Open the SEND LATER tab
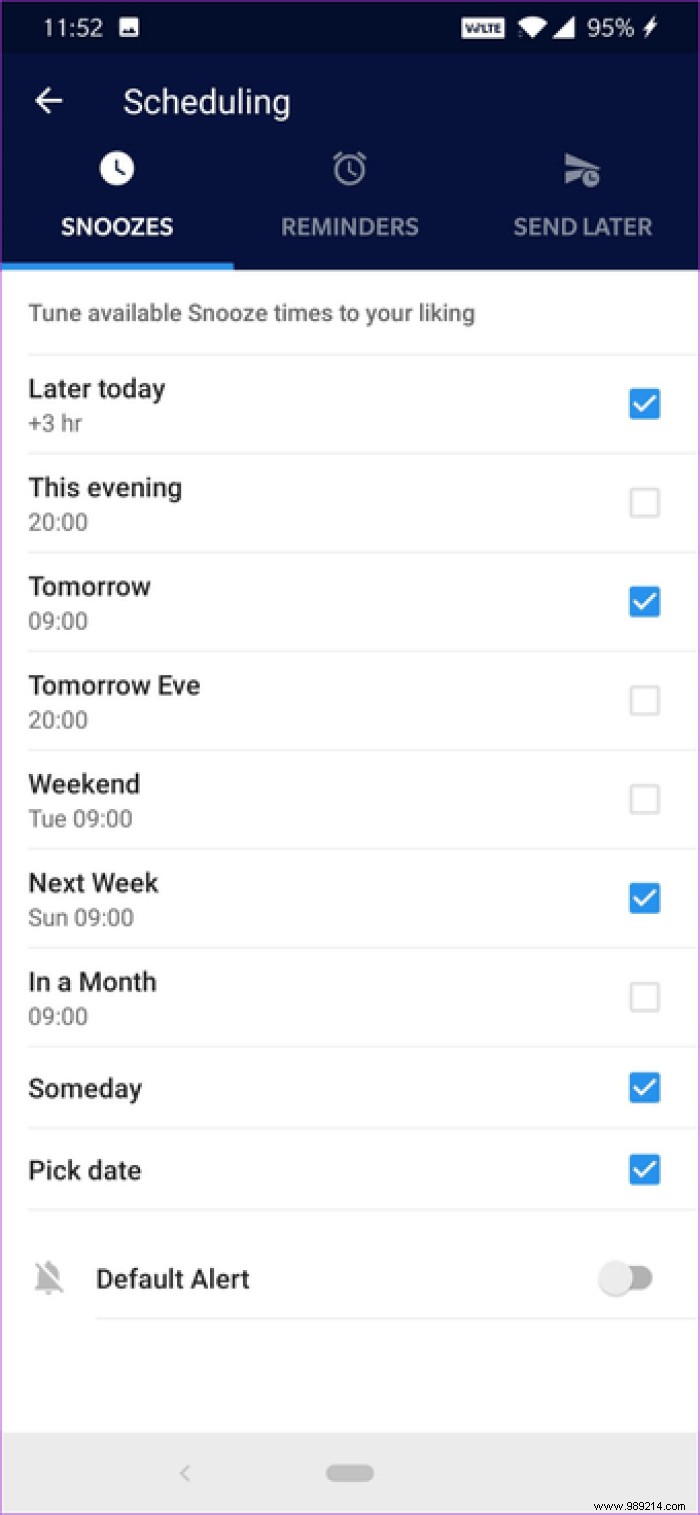 [581, 226]
